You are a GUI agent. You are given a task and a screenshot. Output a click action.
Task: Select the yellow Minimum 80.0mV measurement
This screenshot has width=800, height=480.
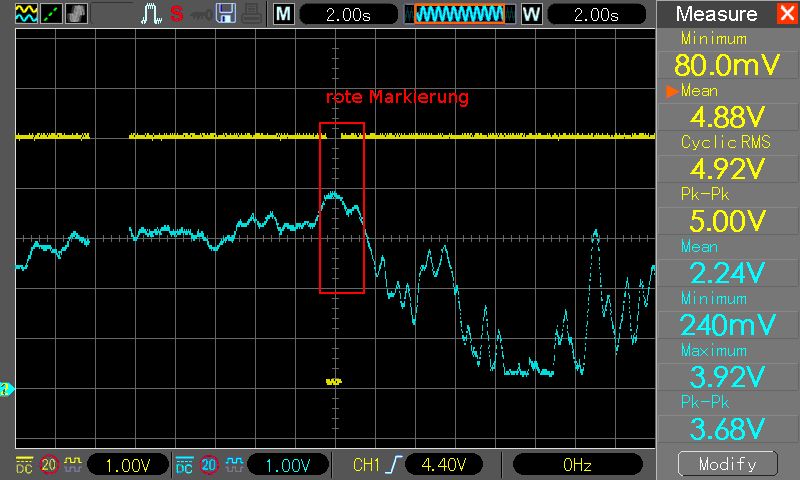point(727,65)
